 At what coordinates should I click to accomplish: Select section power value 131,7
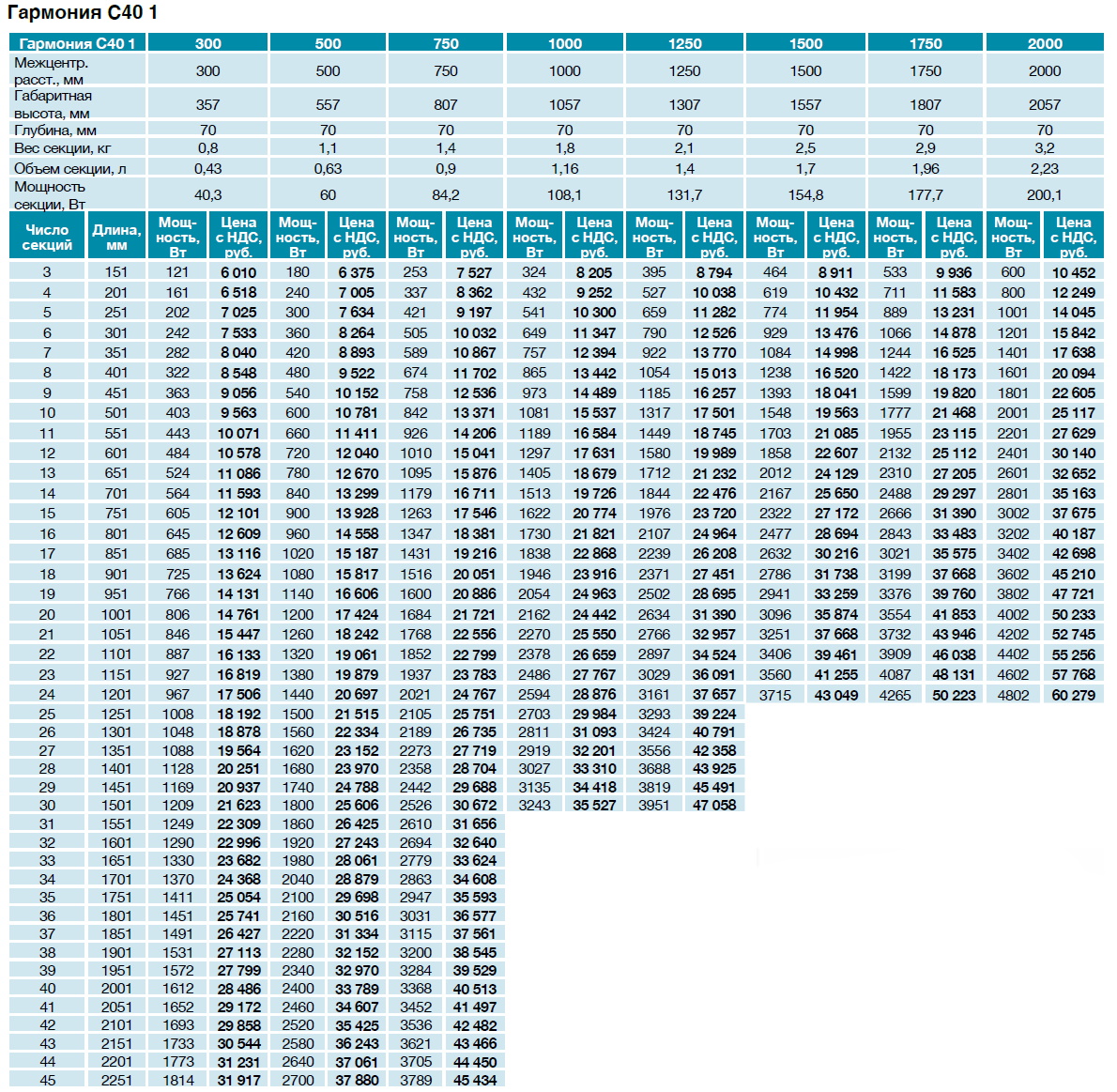(684, 195)
